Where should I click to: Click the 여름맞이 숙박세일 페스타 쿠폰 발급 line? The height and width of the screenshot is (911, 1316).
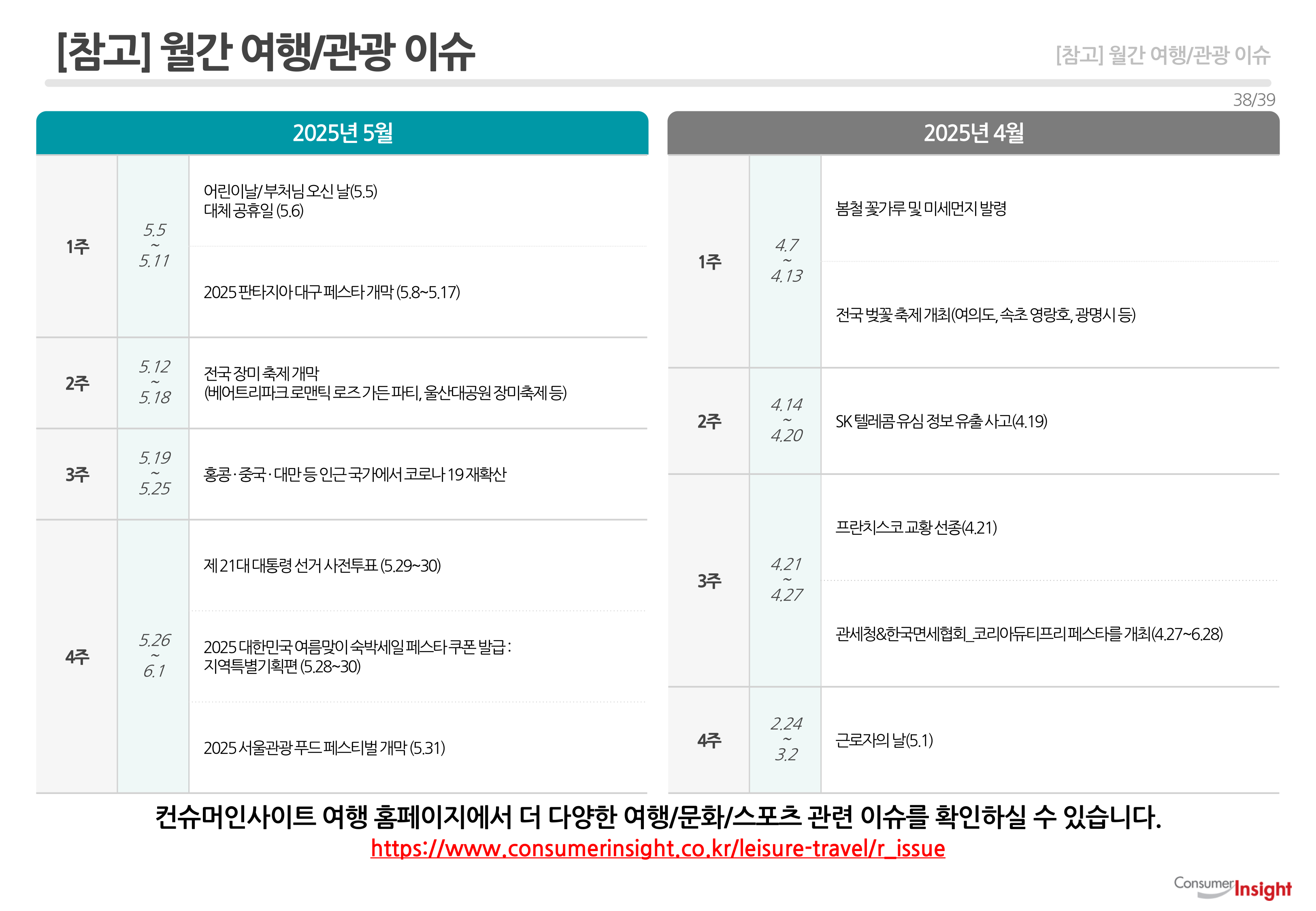tap(357, 647)
